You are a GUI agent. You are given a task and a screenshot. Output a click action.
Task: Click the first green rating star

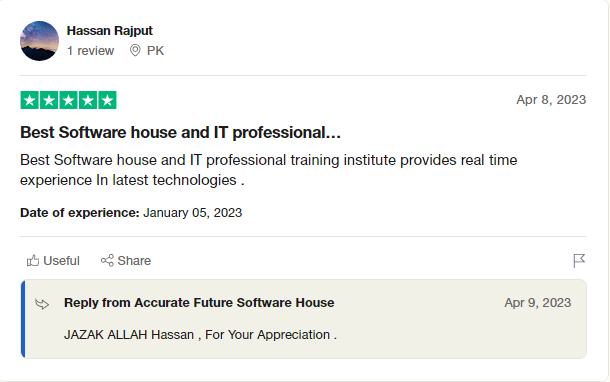click(30, 100)
